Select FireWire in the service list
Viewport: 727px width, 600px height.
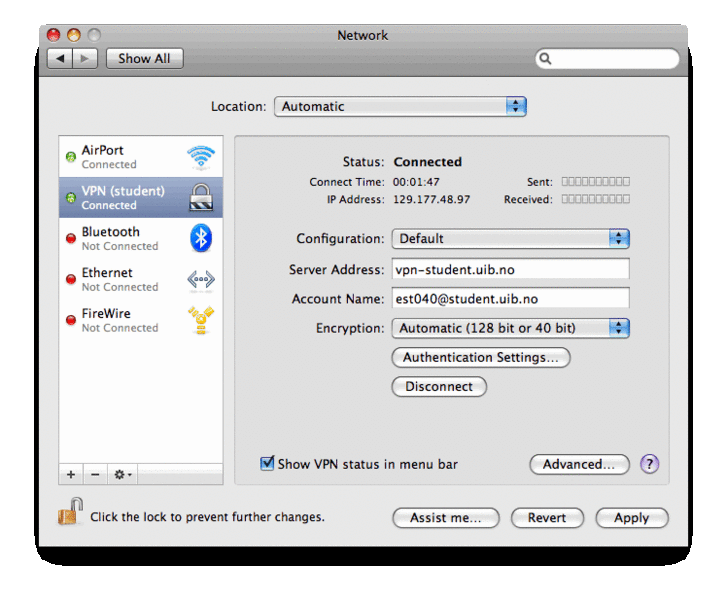point(140,320)
